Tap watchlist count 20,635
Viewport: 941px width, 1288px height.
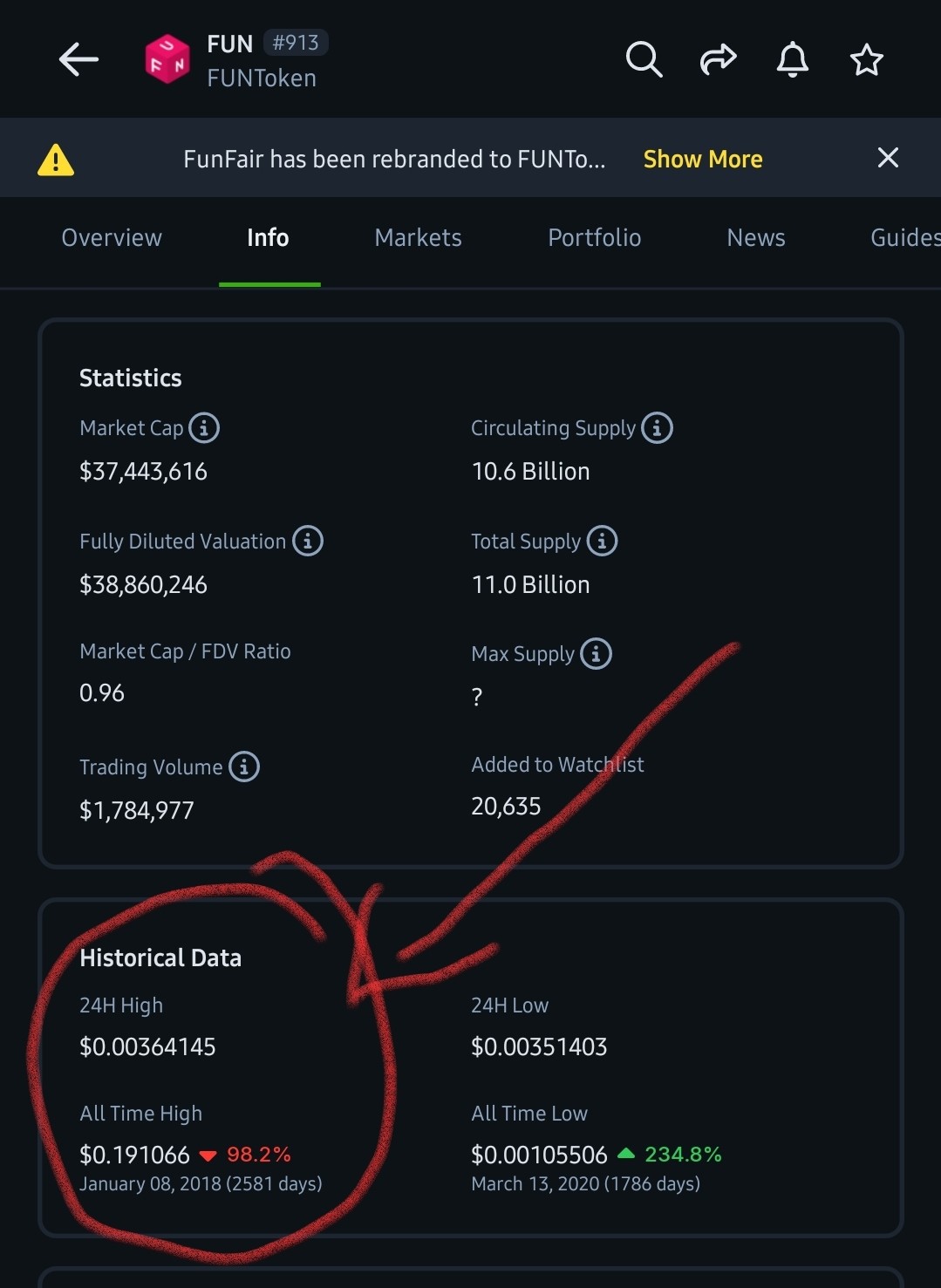506,807
